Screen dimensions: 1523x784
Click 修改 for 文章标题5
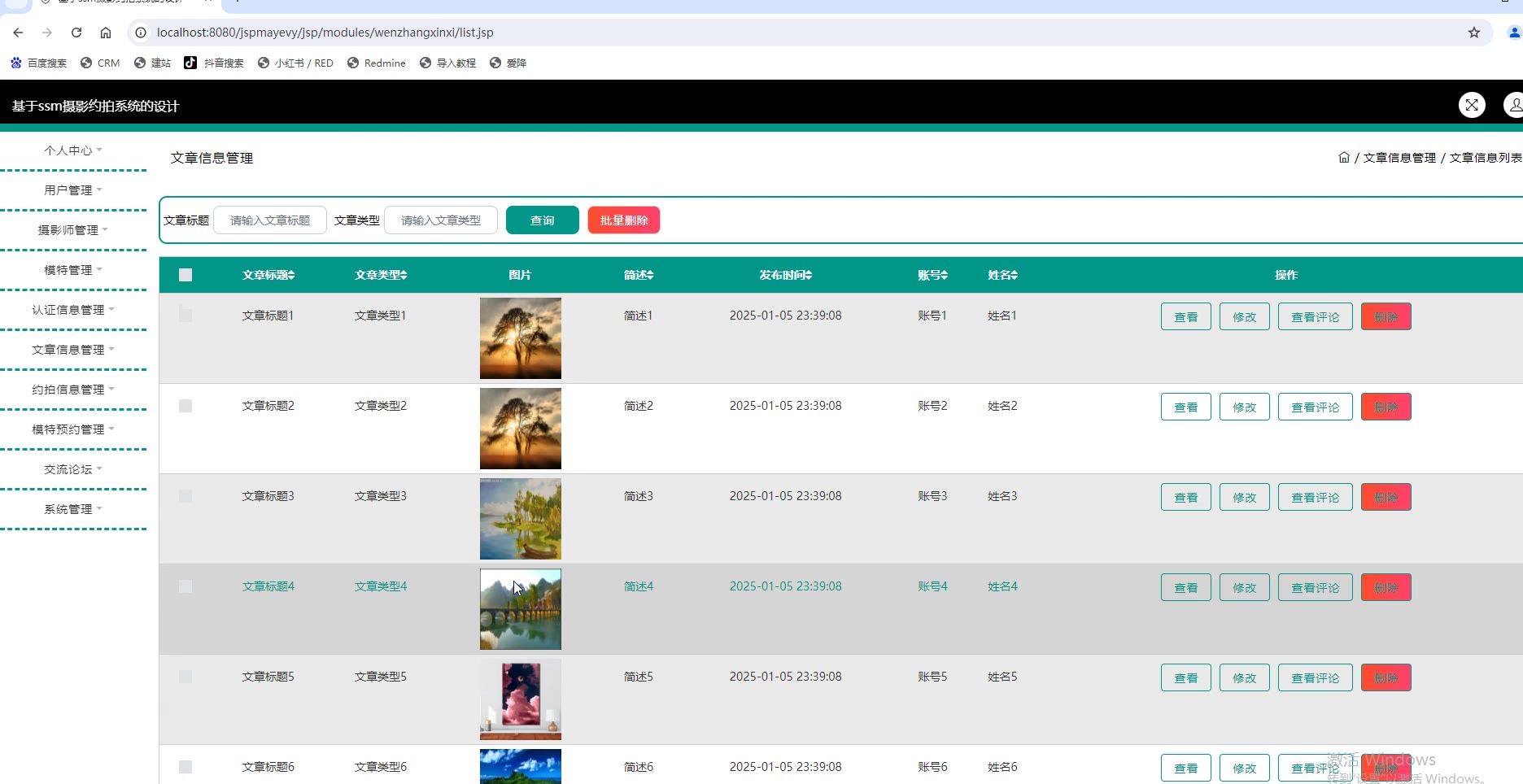[x=1245, y=677]
